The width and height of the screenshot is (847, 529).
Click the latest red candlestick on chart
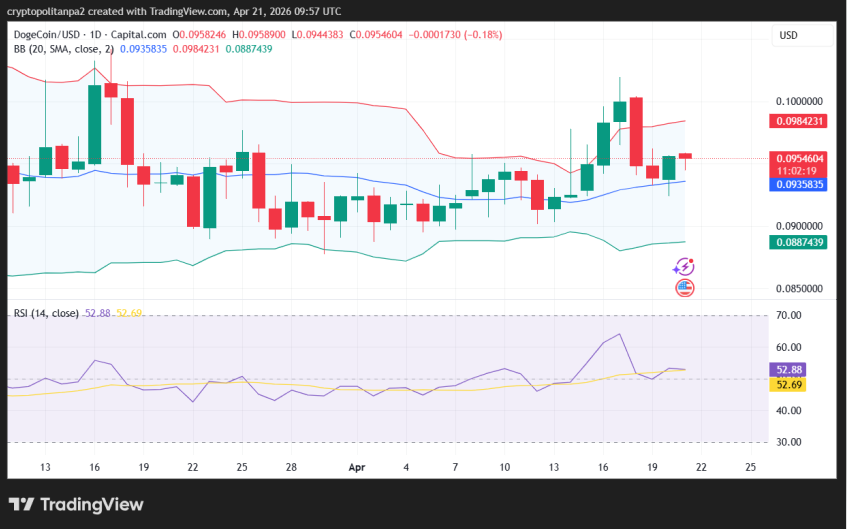tap(685, 156)
